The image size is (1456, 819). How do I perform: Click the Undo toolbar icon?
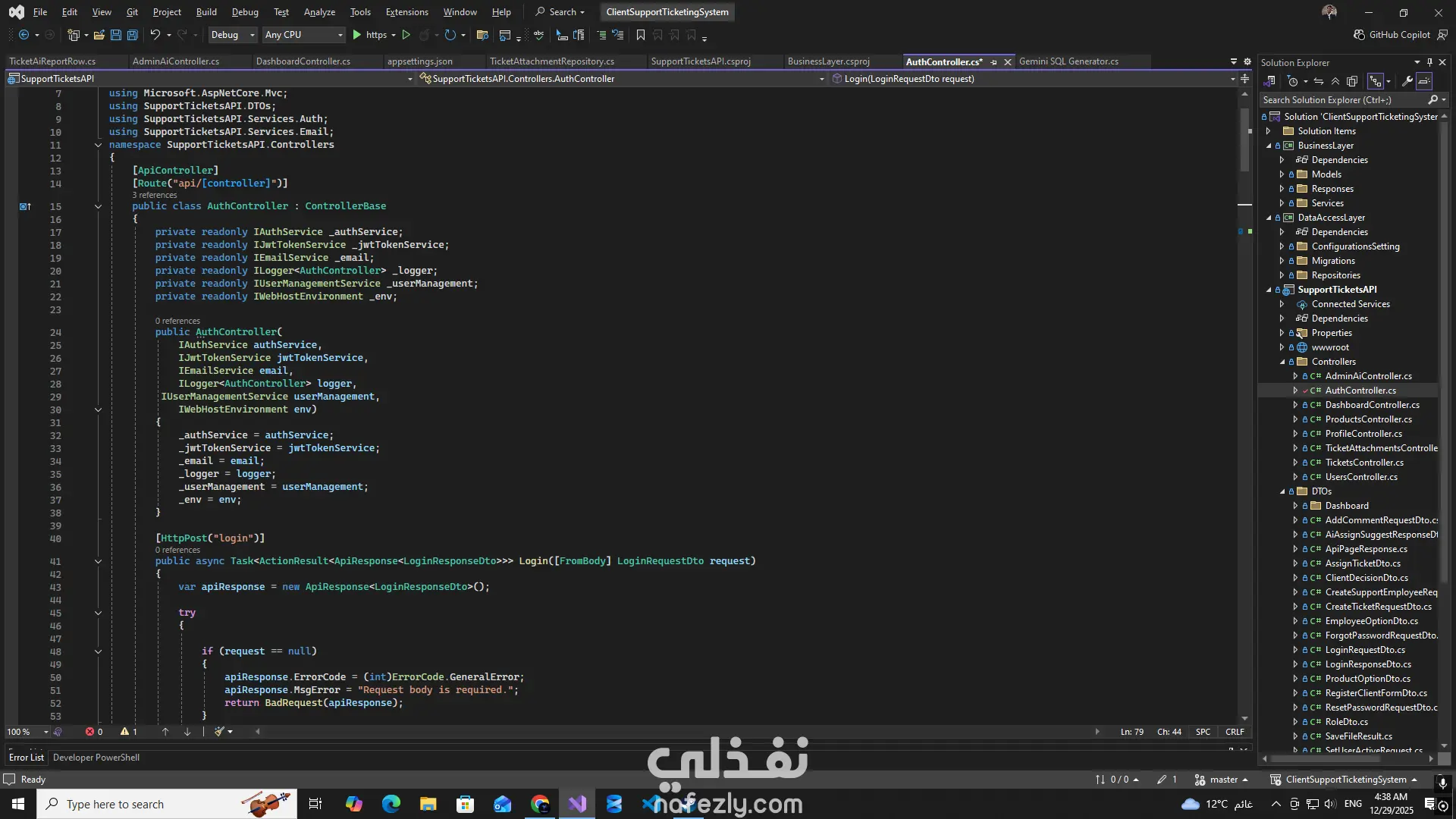pyautogui.click(x=155, y=35)
